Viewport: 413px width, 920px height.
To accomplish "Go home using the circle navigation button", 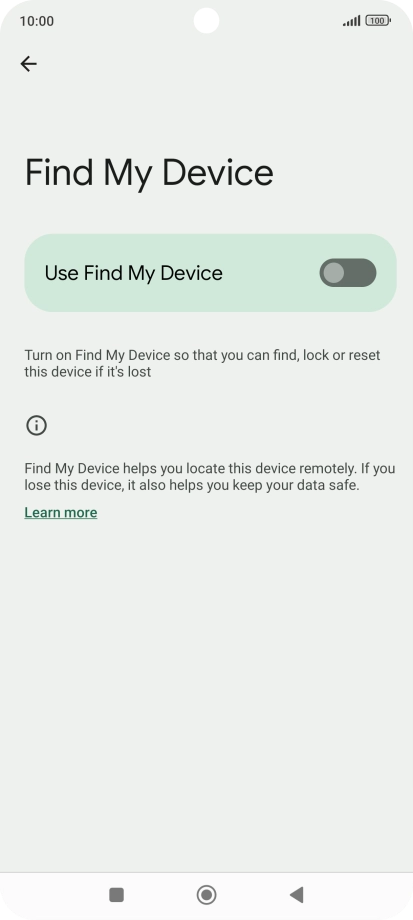I will click(206, 895).
